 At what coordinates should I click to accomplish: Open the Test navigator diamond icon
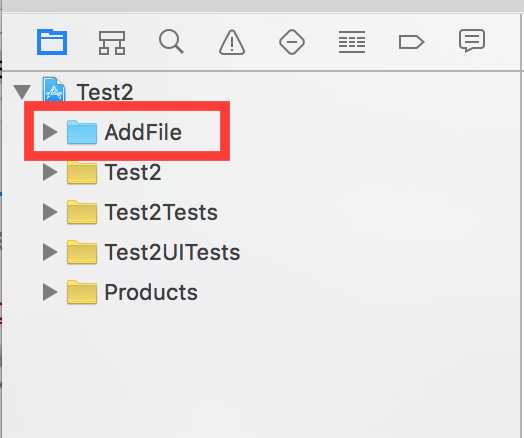tap(292, 42)
